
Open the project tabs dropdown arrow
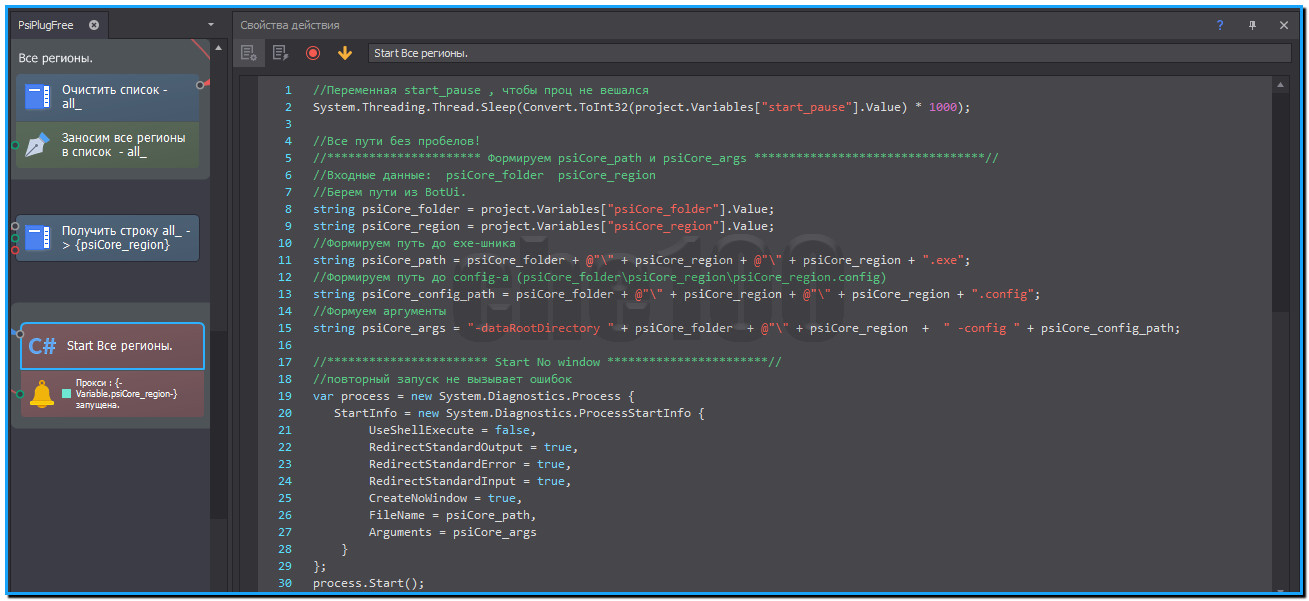point(211,25)
